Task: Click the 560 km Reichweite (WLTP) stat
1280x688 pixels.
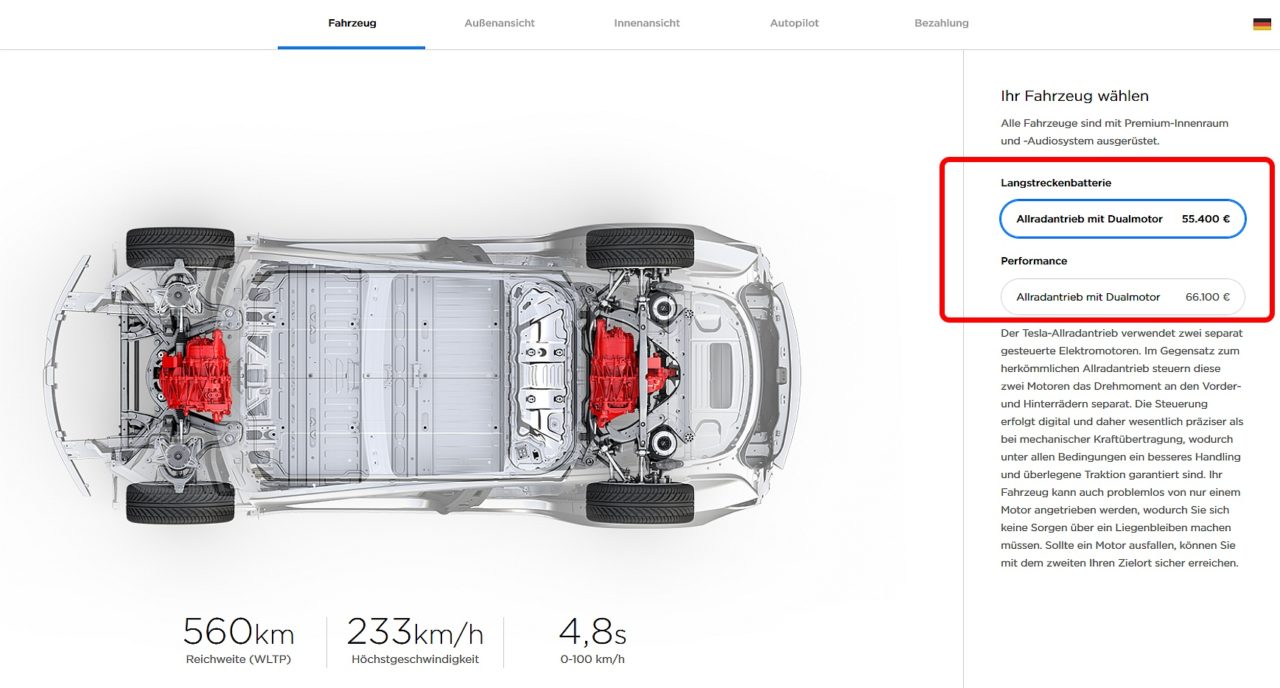Action: click(x=238, y=641)
